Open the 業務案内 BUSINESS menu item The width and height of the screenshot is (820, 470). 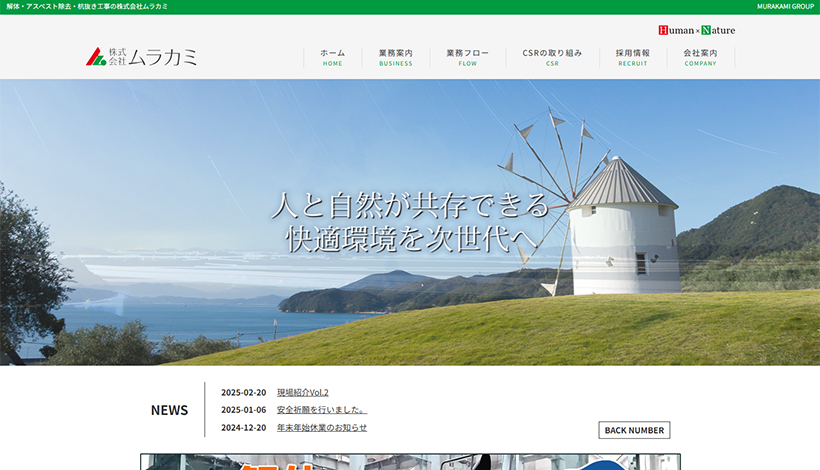coord(395,57)
